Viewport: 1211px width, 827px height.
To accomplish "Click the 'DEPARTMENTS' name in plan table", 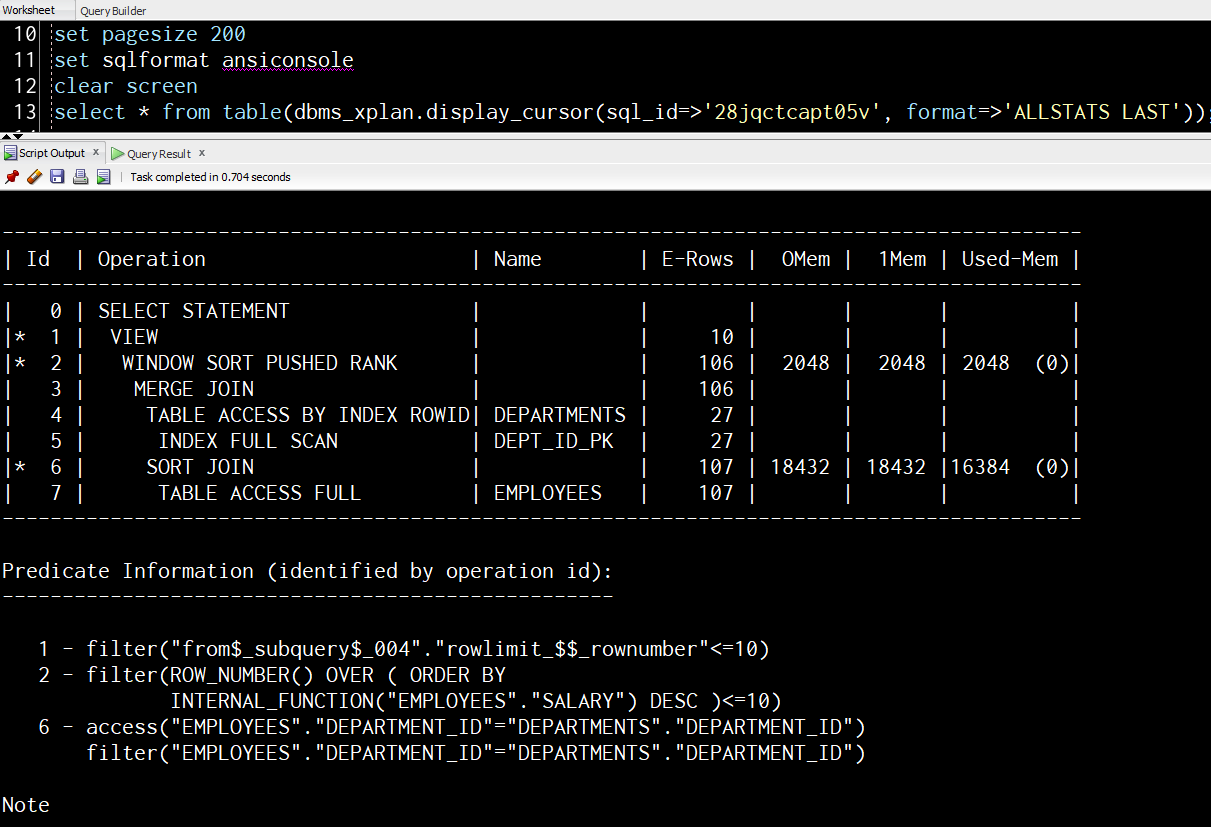I will point(560,415).
